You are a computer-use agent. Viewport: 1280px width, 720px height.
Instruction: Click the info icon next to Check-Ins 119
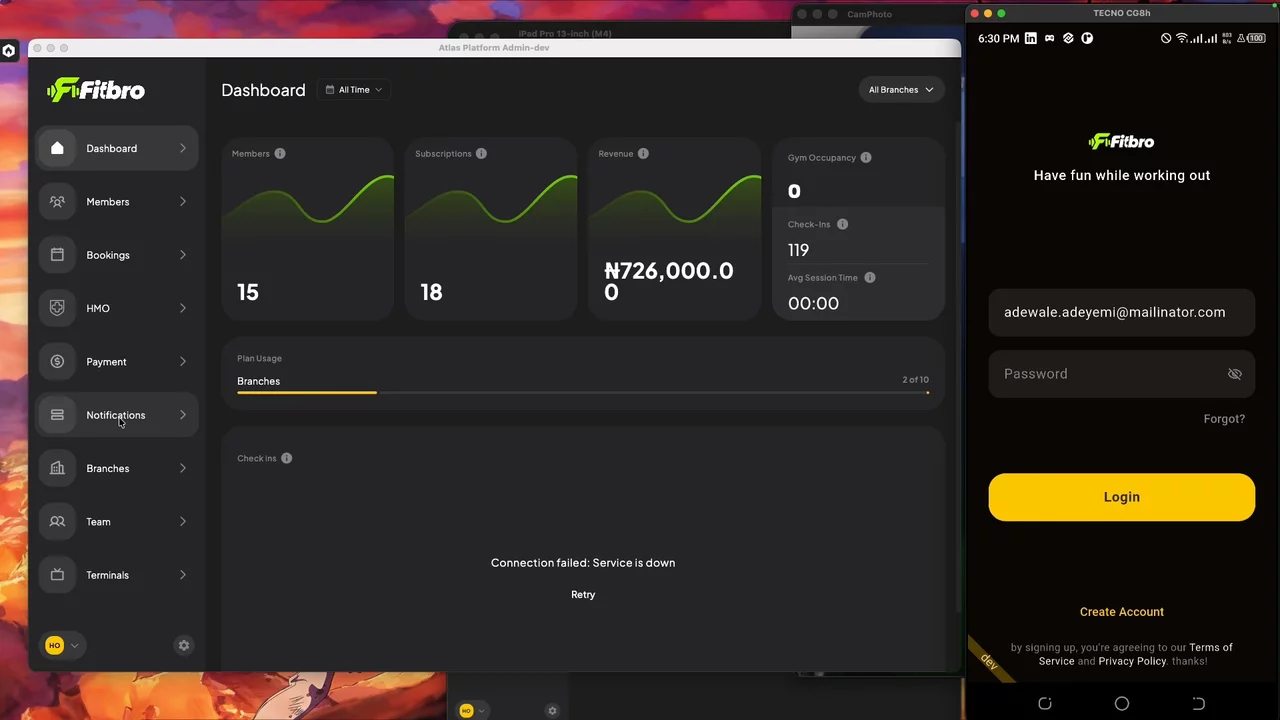(842, 224)
